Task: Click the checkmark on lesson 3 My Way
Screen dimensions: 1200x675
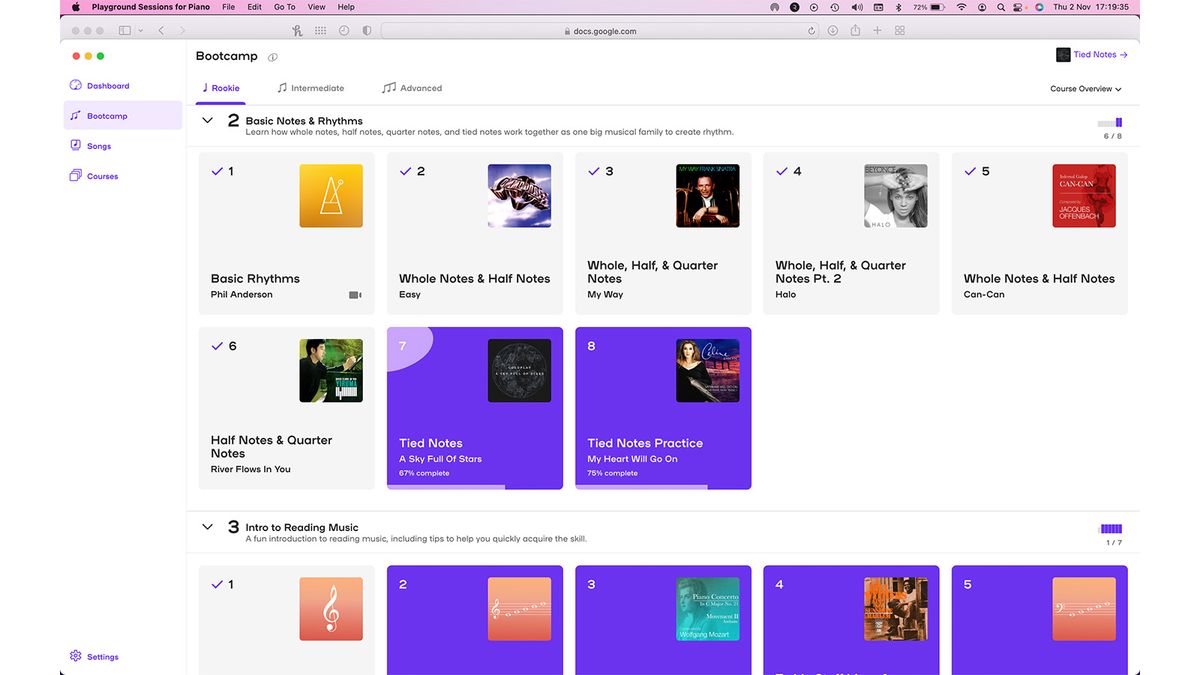Action: (593, 171)
